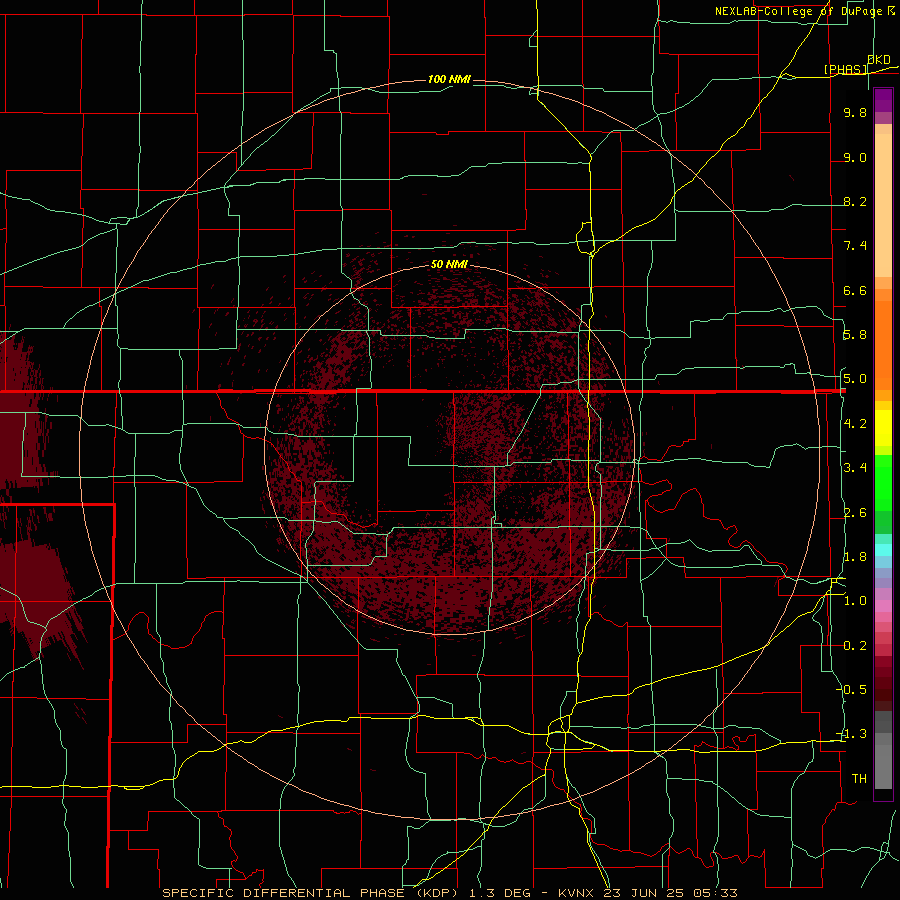Click the 7.4 color scale value
Image resolution: width=900 pixels, height=900 pixels.
855,246
